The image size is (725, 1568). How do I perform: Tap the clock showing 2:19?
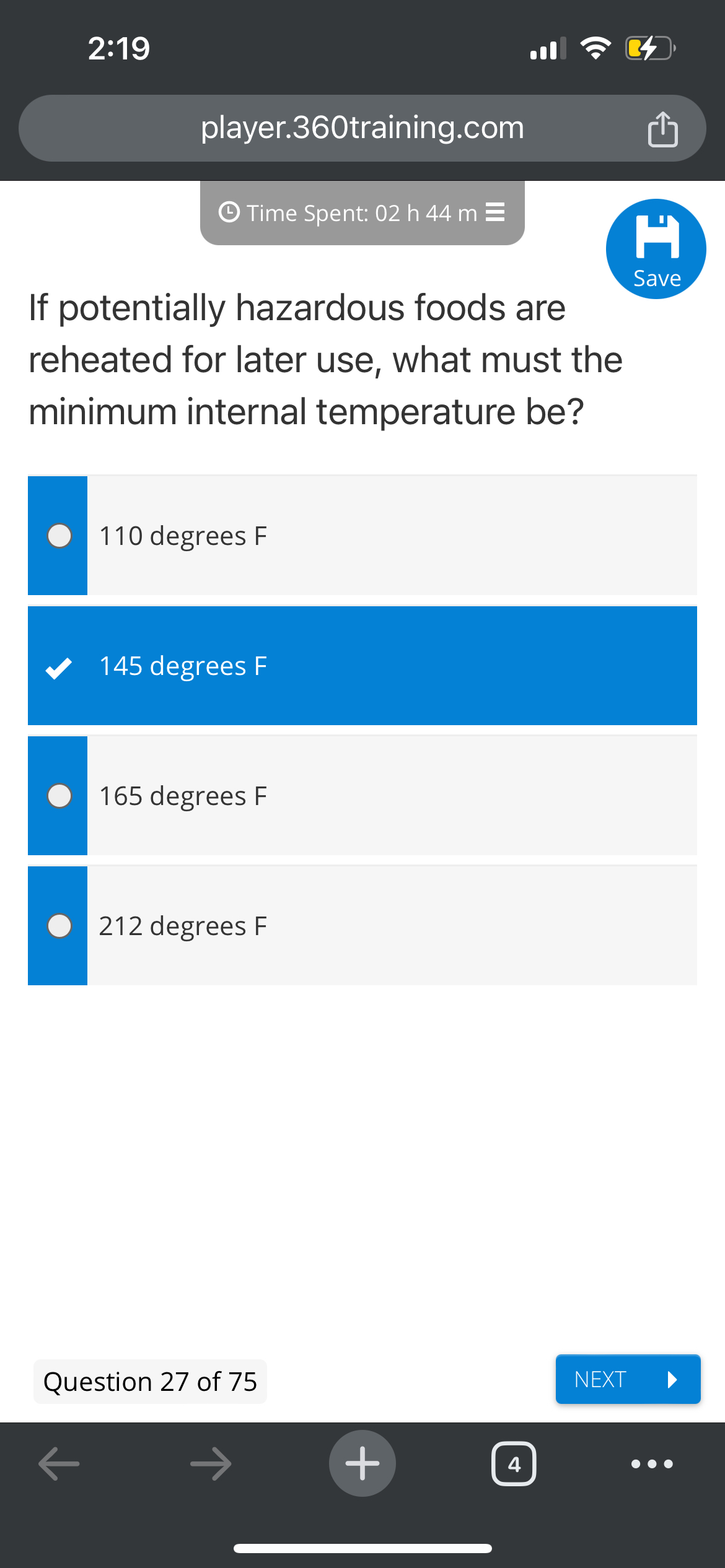120,48
